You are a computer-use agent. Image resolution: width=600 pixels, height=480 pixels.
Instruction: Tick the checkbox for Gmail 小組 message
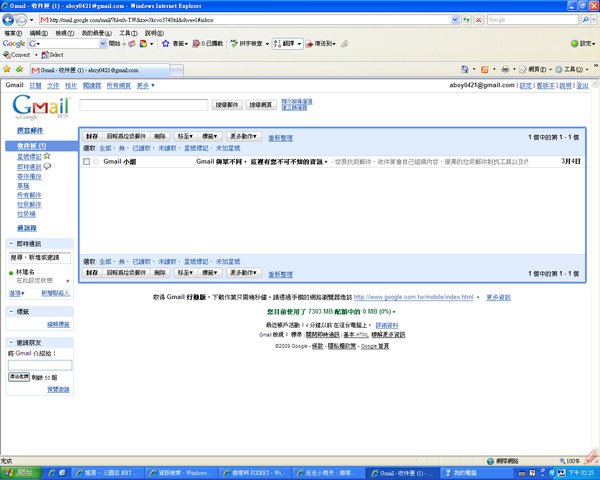tap(86, 162)
